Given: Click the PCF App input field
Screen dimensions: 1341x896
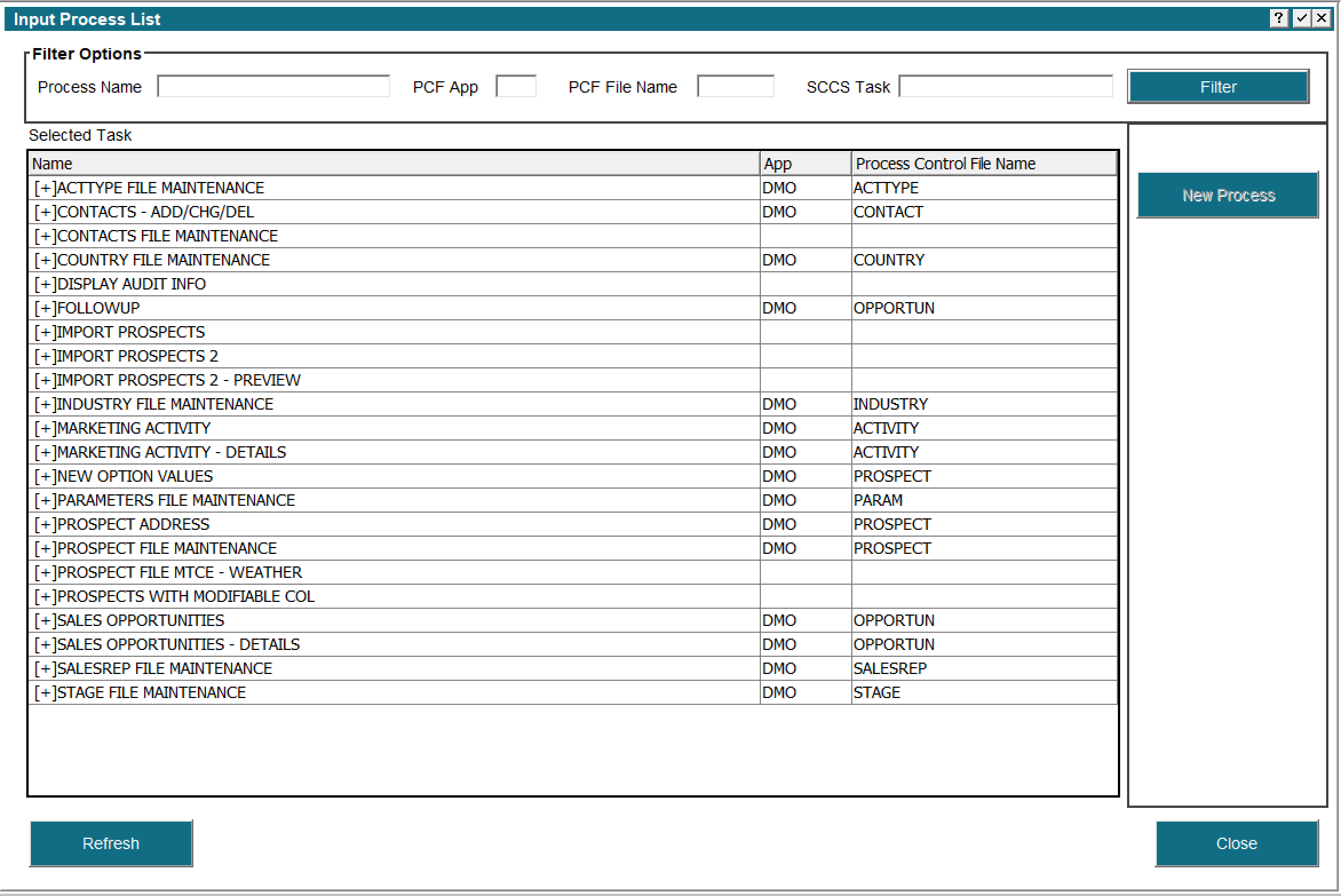Looking at the screenshot, I should click(x=515, y=85).
